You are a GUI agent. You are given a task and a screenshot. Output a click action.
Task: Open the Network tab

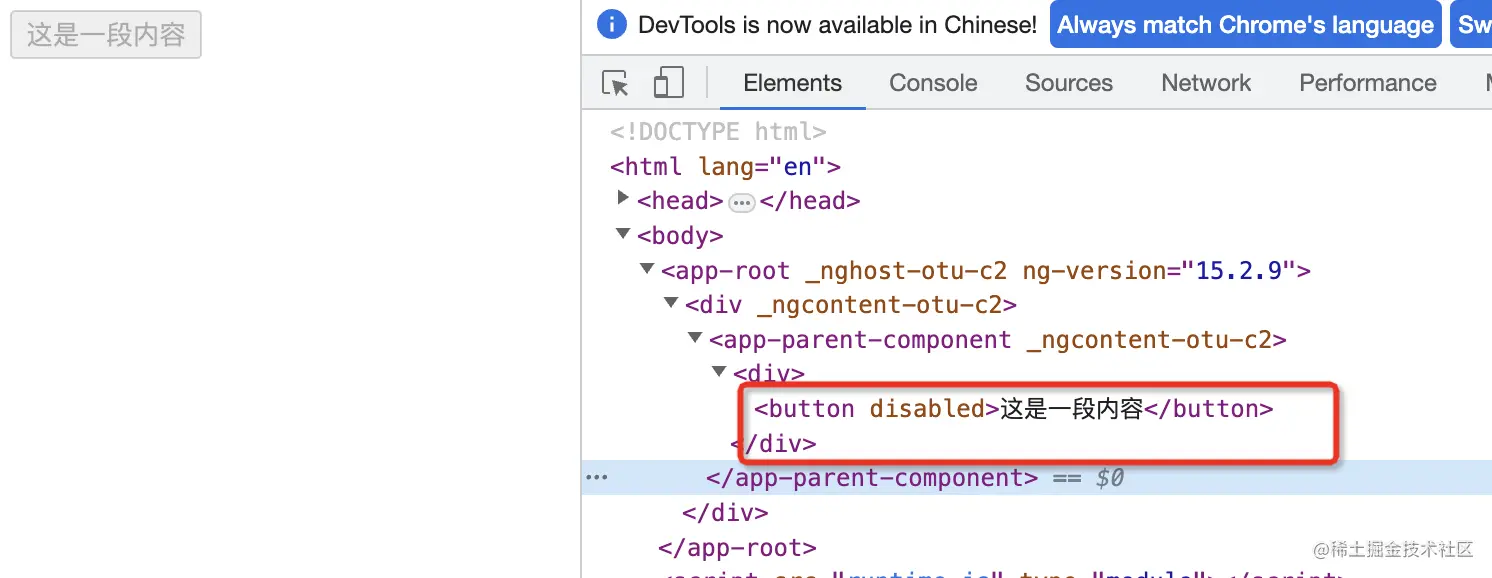click(x=1206, y=83)
